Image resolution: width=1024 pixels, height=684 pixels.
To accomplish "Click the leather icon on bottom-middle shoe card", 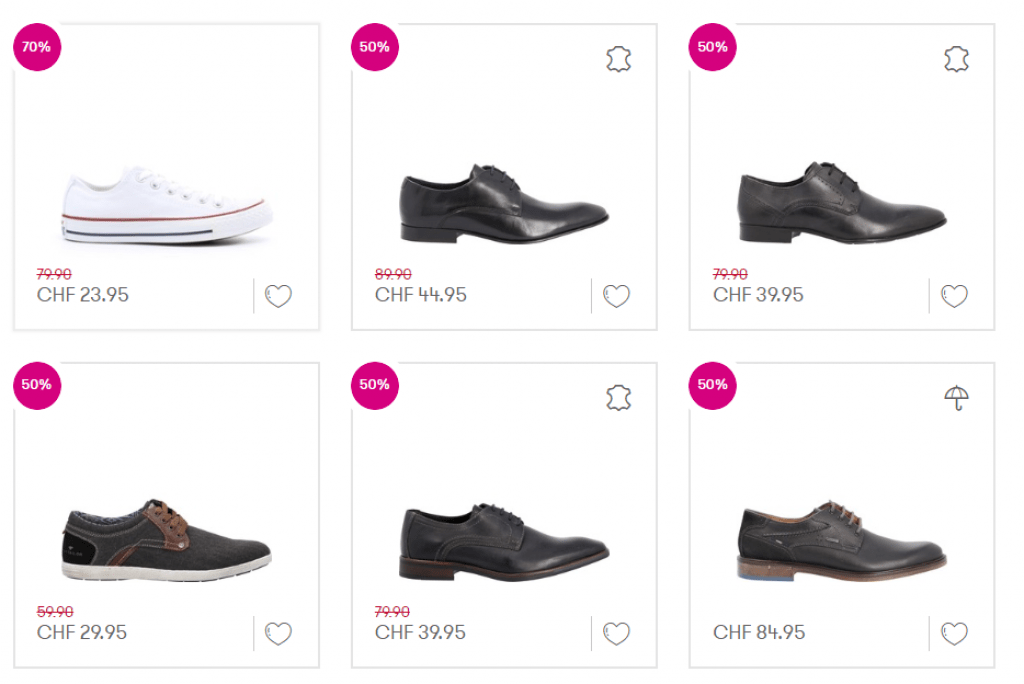I will coord(619,398).
